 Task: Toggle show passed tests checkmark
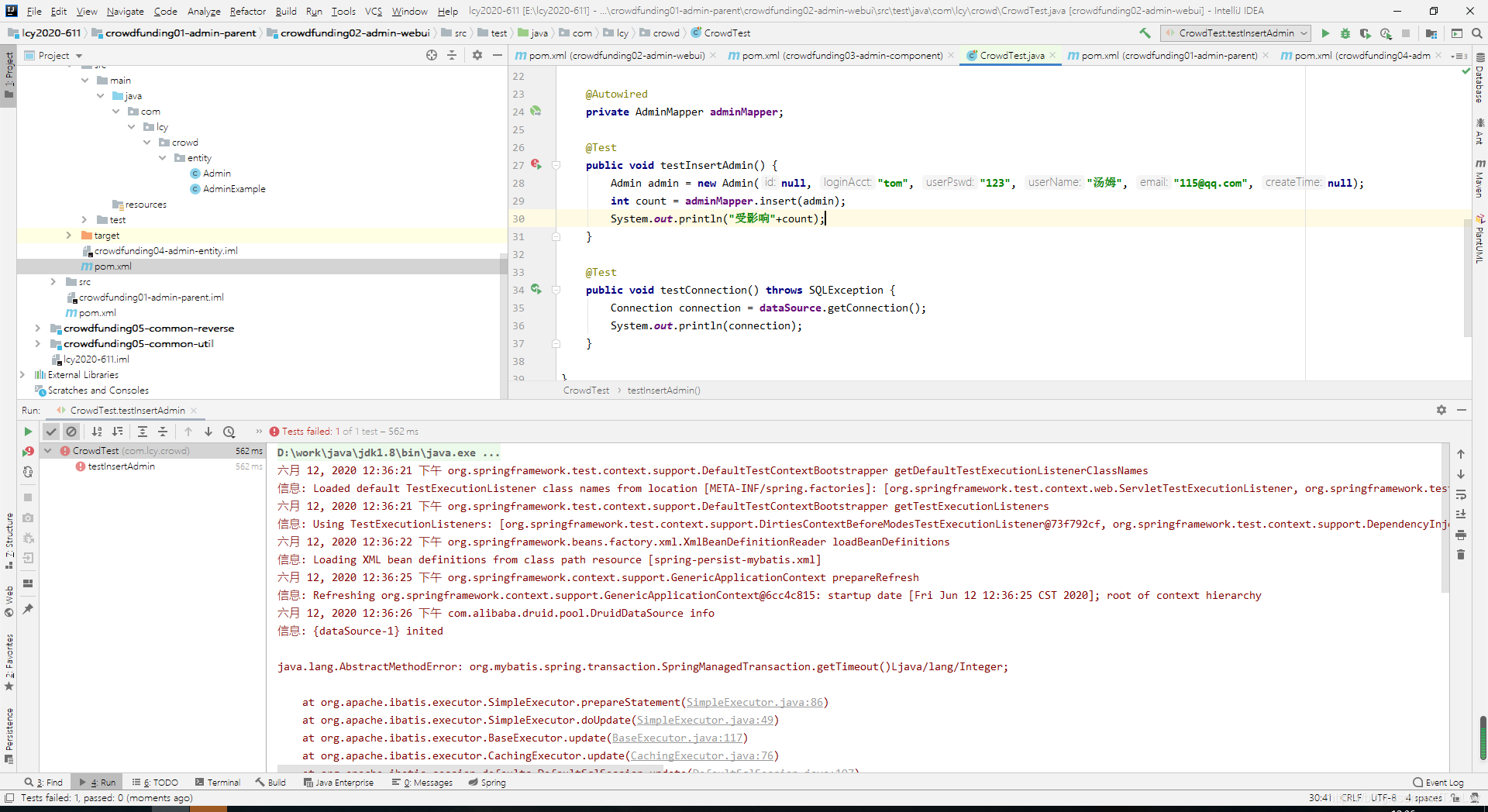tap(51, 432)
